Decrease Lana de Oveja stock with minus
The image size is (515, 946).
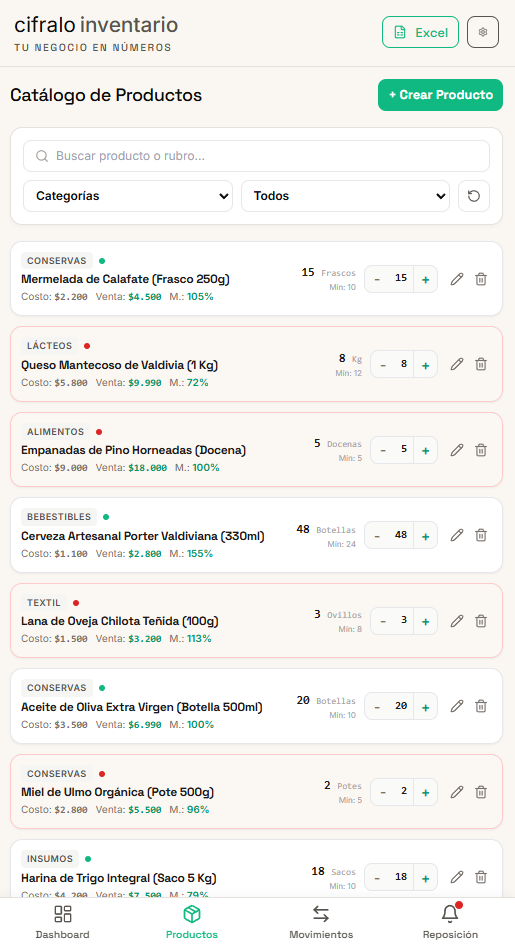coord(383,621)
